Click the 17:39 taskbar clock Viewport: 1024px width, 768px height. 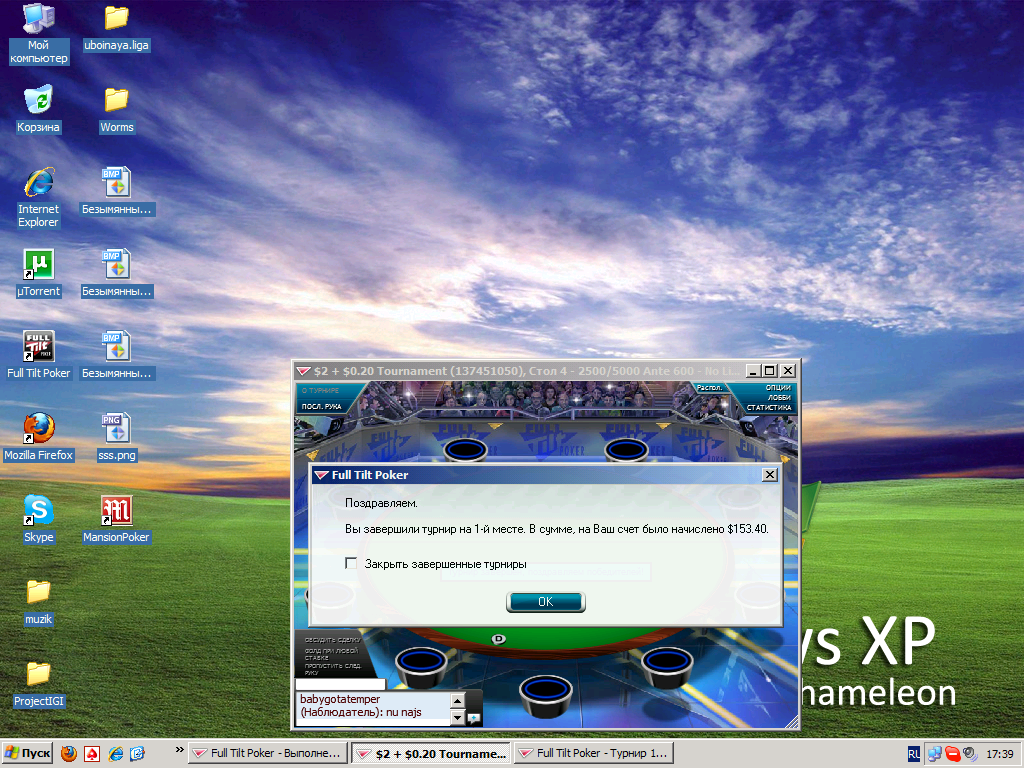999,754
